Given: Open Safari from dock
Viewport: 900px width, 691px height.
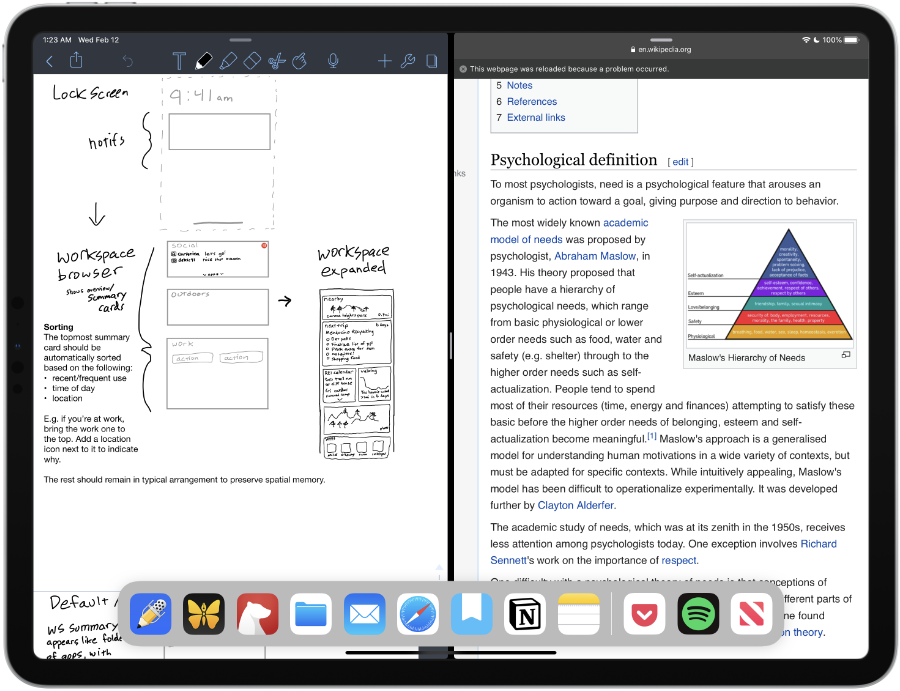Looking at the screenshot, I should coord(418,614).
